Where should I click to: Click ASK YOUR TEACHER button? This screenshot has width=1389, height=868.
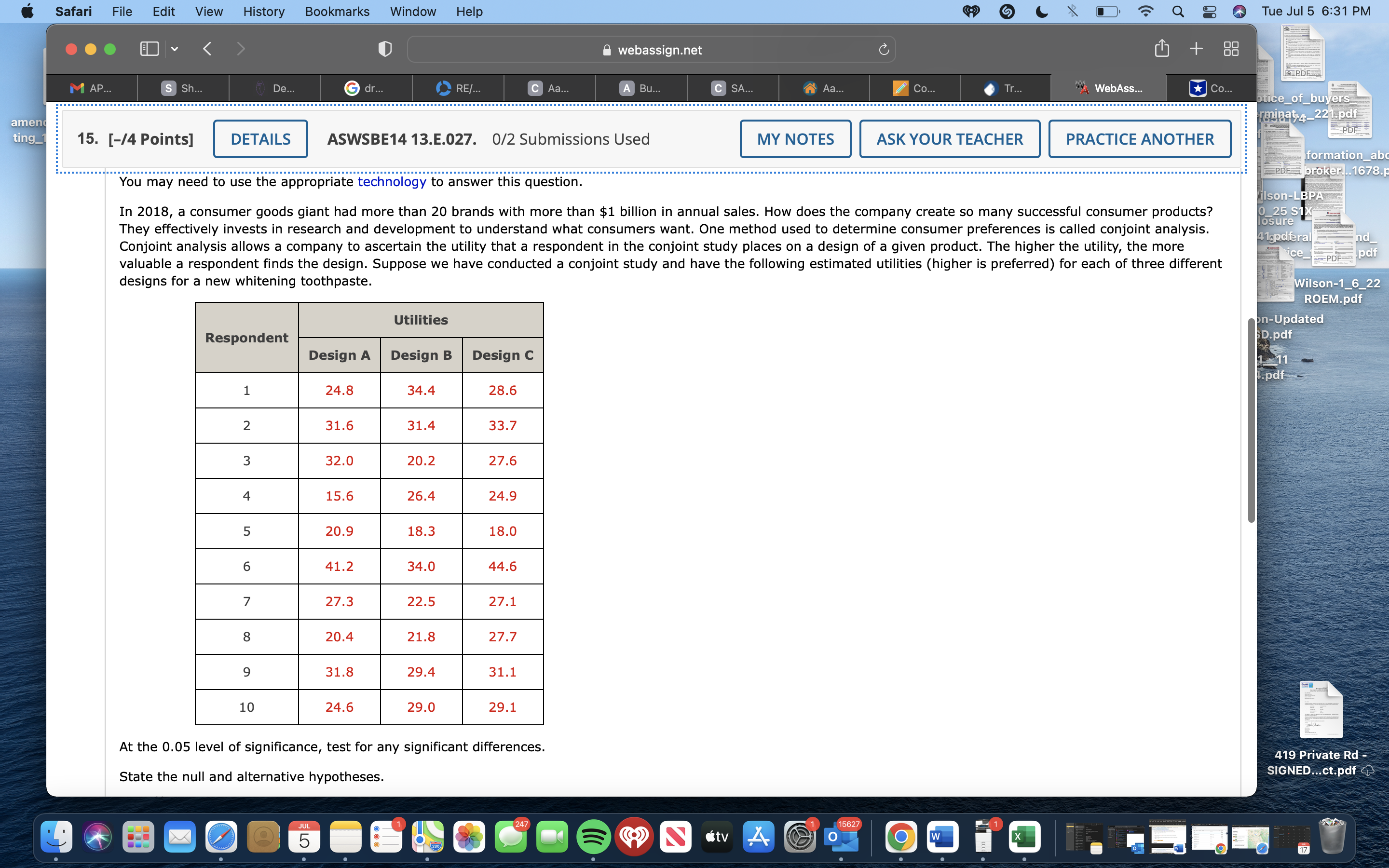(x=949, y=139)
